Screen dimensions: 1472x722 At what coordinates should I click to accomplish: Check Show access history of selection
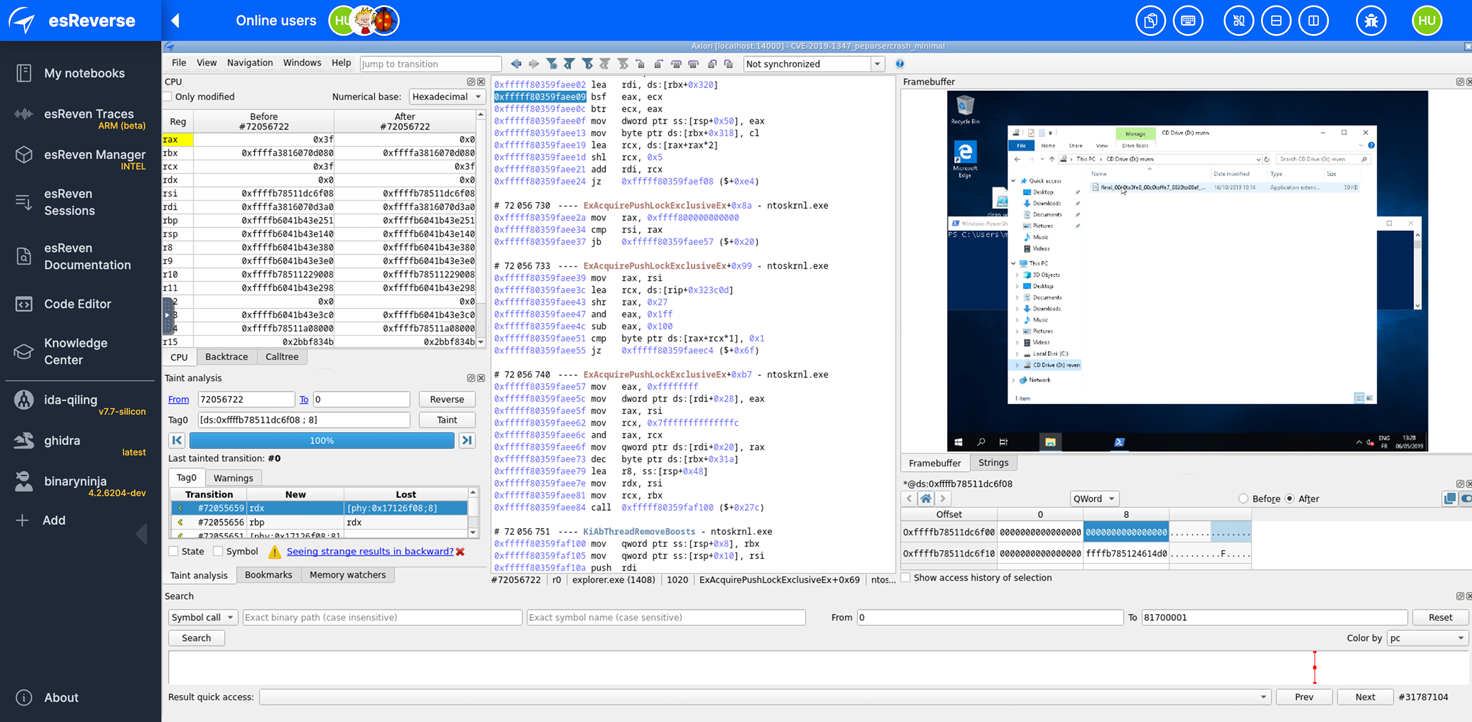coord(906,578)
